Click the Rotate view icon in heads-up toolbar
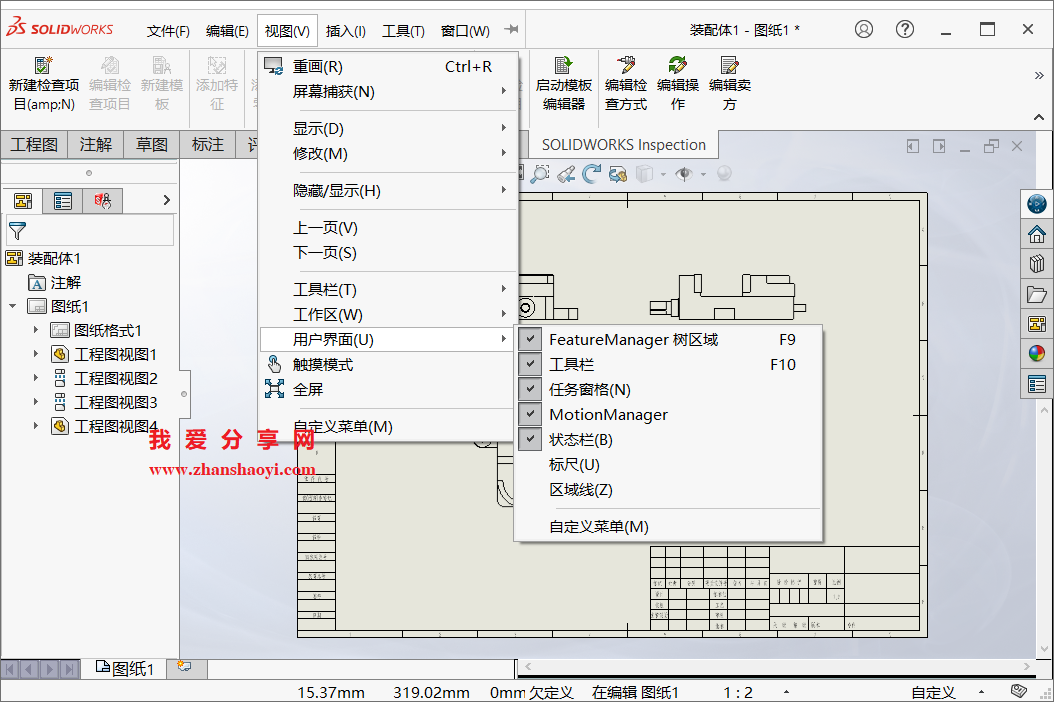 (x=592, y=173)
